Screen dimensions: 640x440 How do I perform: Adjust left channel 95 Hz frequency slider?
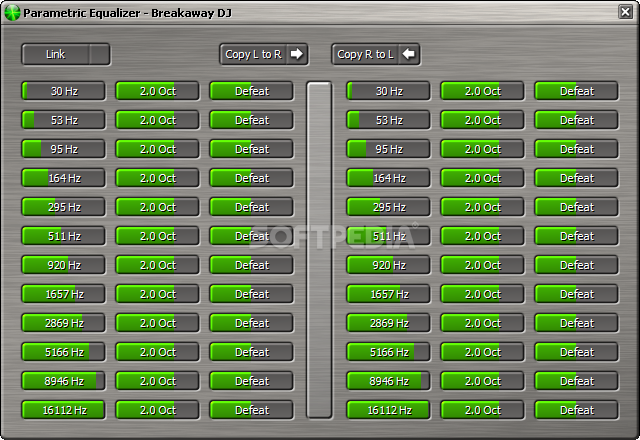coord(63,149)
